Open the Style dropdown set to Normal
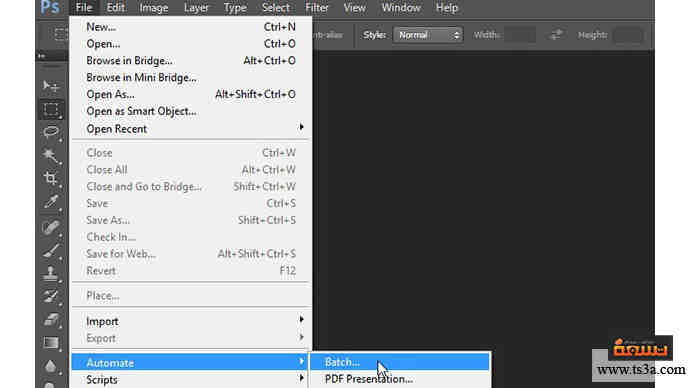 (428, 35)
